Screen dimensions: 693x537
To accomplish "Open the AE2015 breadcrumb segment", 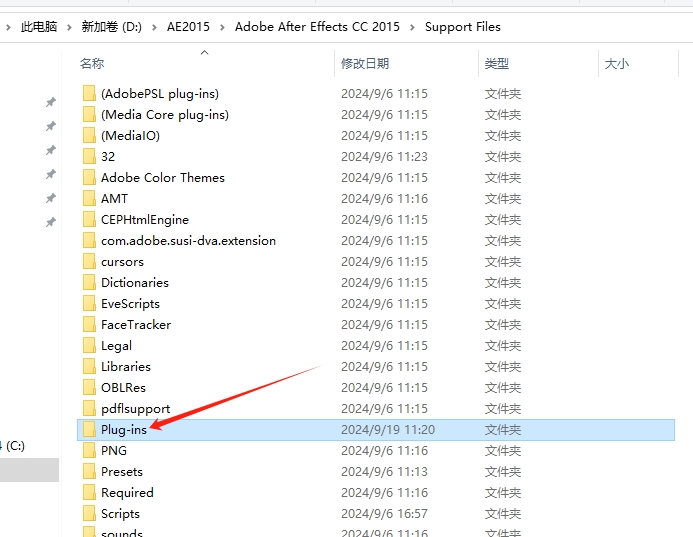I will click(188, 27).
